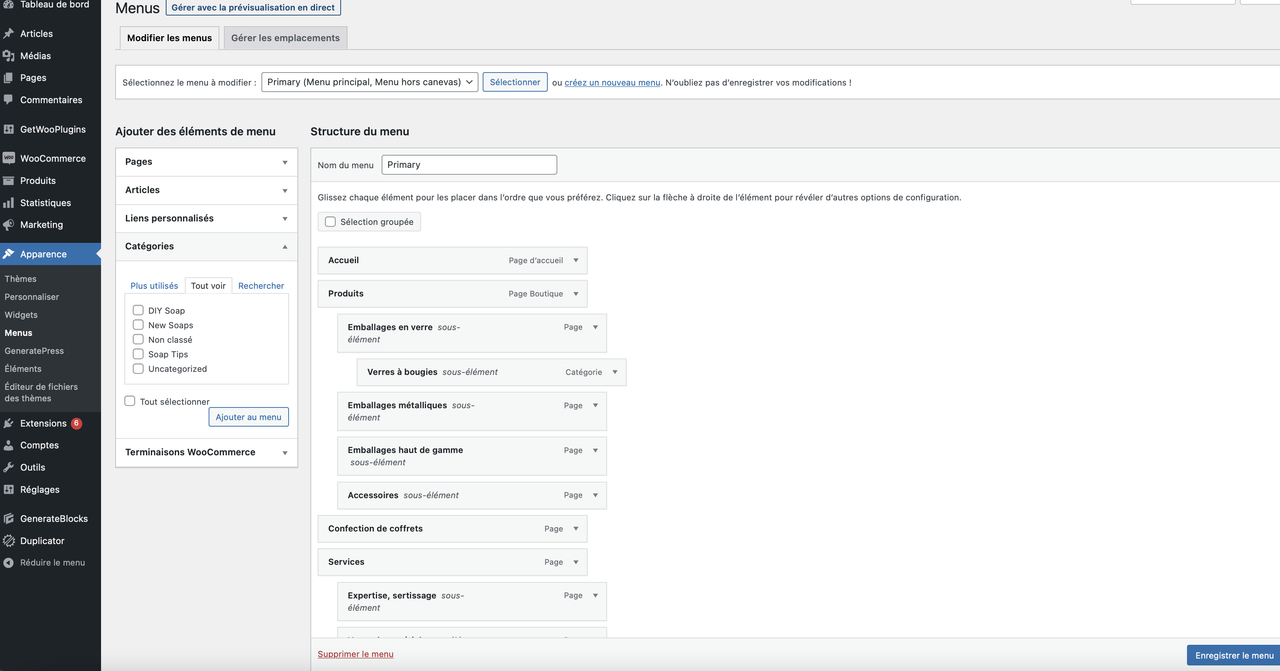Click the GenerateBlocks icon
The image size is (1280, 671).
point(9,518)
